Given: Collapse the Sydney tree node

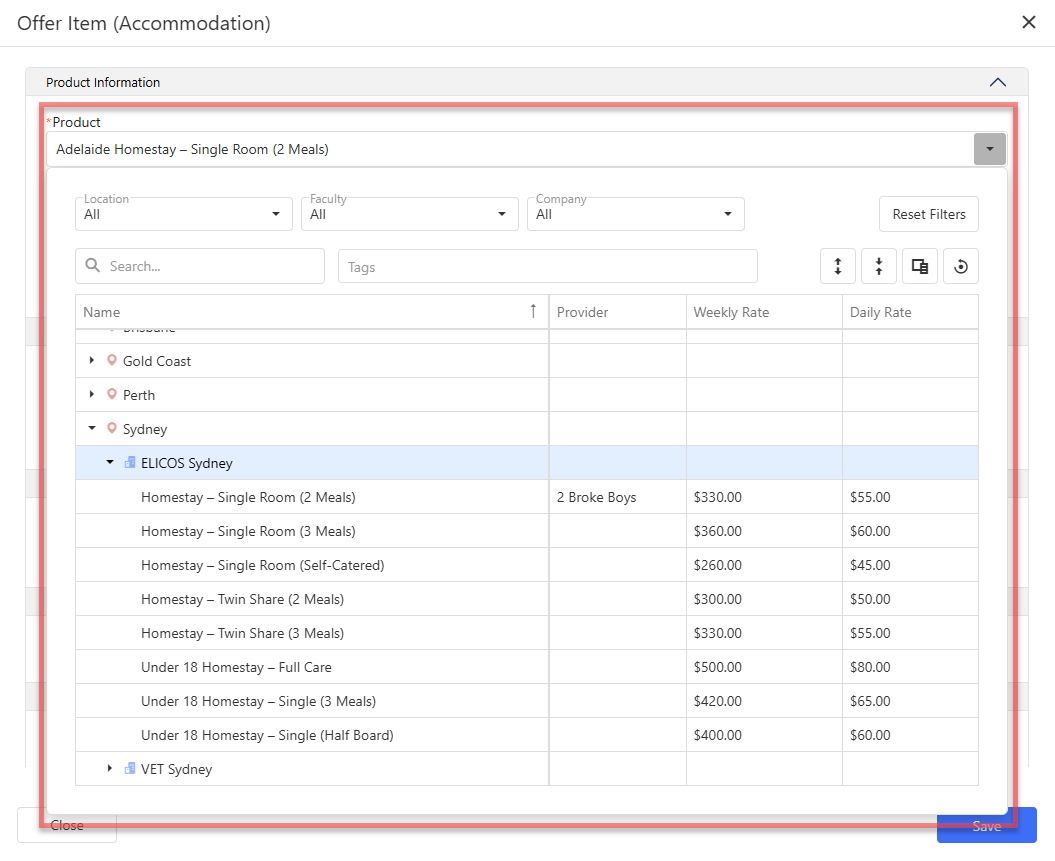Looking at the screenshot, I should (x=92, y=428).
